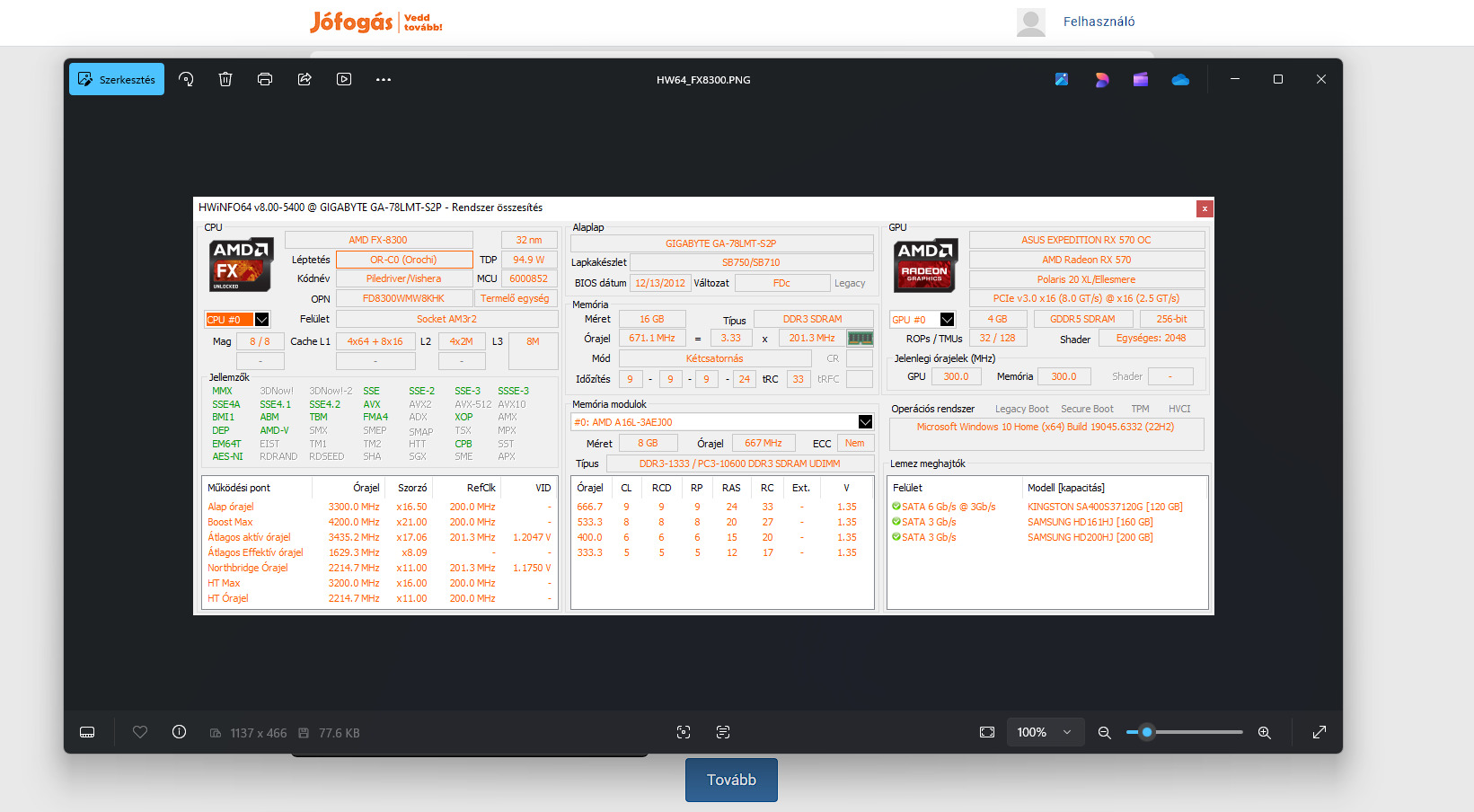Click the Tovább button

pyautogui.click(x=731, y=780)
